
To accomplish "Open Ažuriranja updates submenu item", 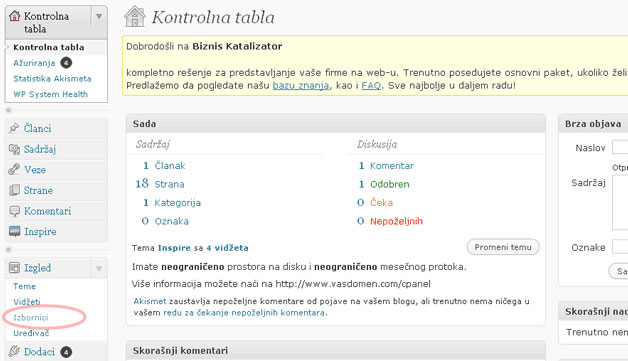I will [x=34, y=63].
